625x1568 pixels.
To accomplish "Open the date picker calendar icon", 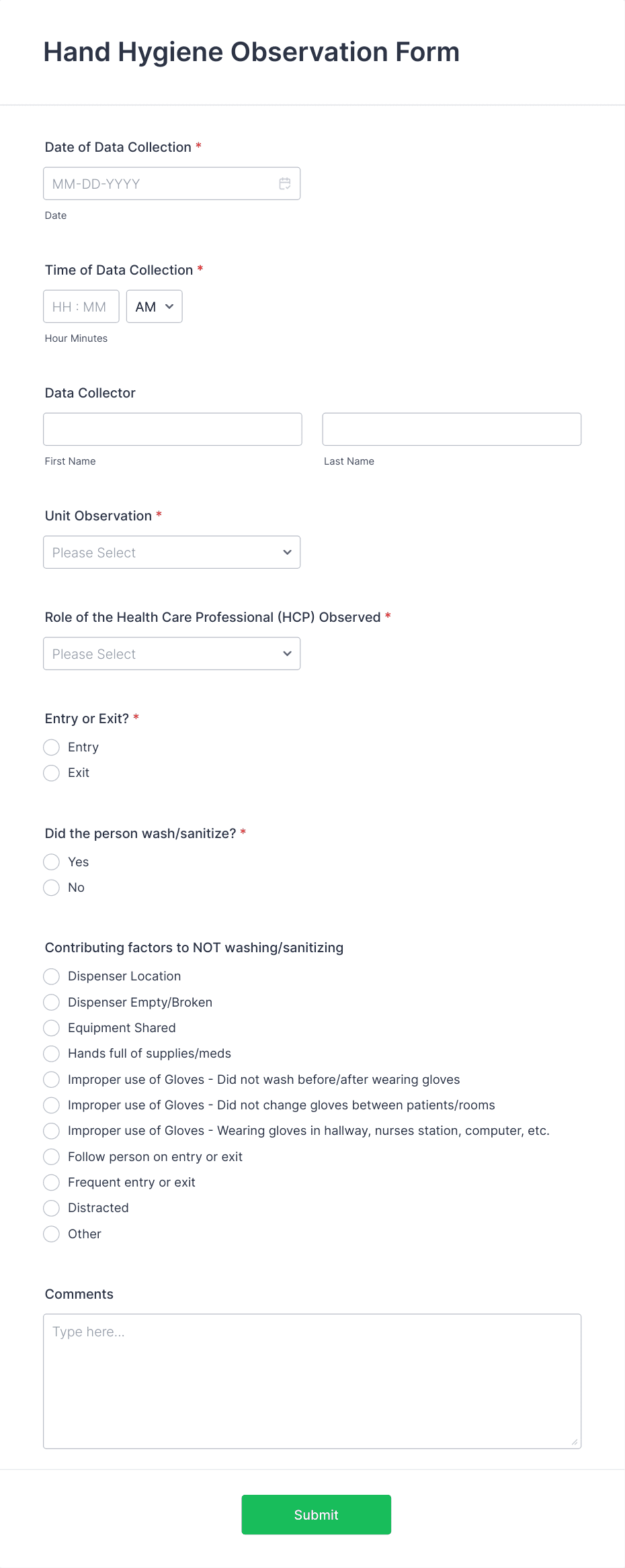I will point(284,183).
